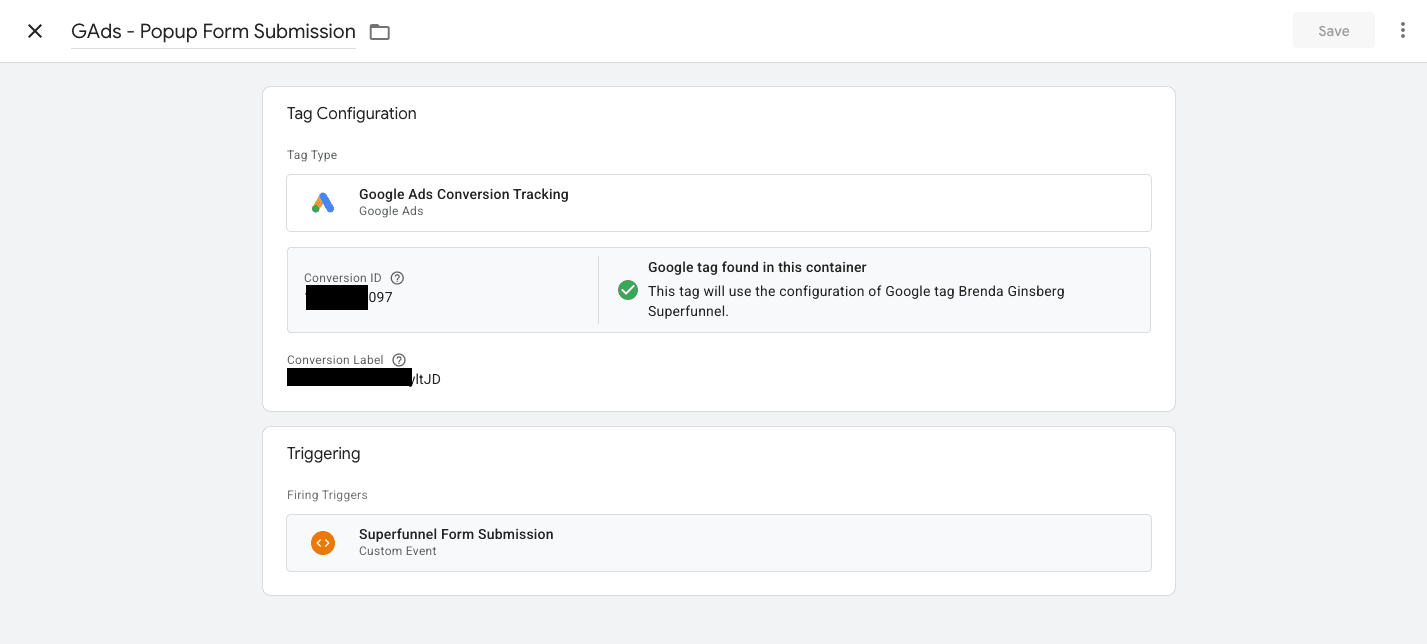Click the Triggering section heading
This screenshot has width=1427, height=644.
point(323,454)
